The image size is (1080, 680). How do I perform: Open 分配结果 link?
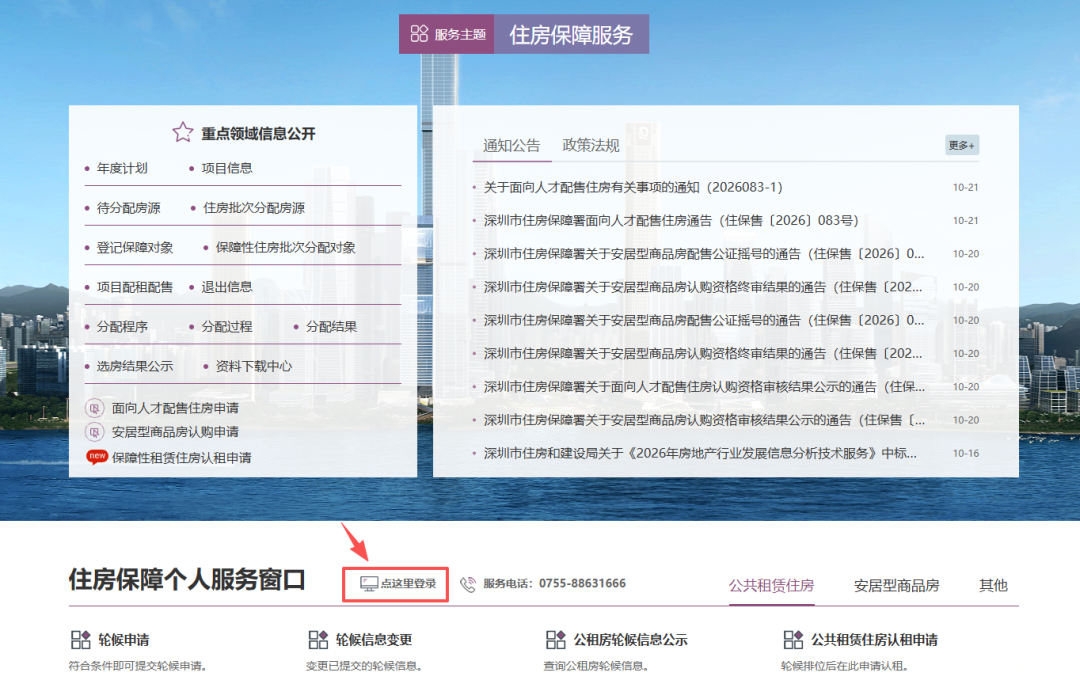pos(331,327)
